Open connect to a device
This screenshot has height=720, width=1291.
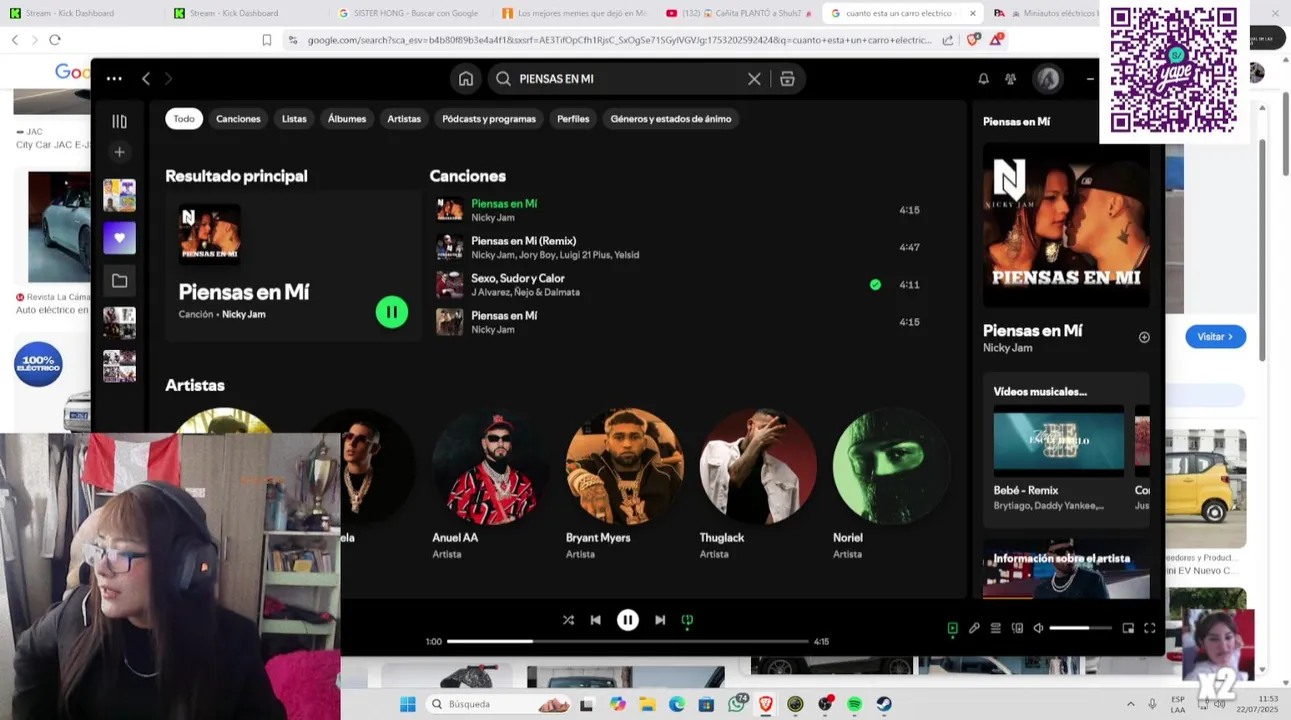[1017, 628]
